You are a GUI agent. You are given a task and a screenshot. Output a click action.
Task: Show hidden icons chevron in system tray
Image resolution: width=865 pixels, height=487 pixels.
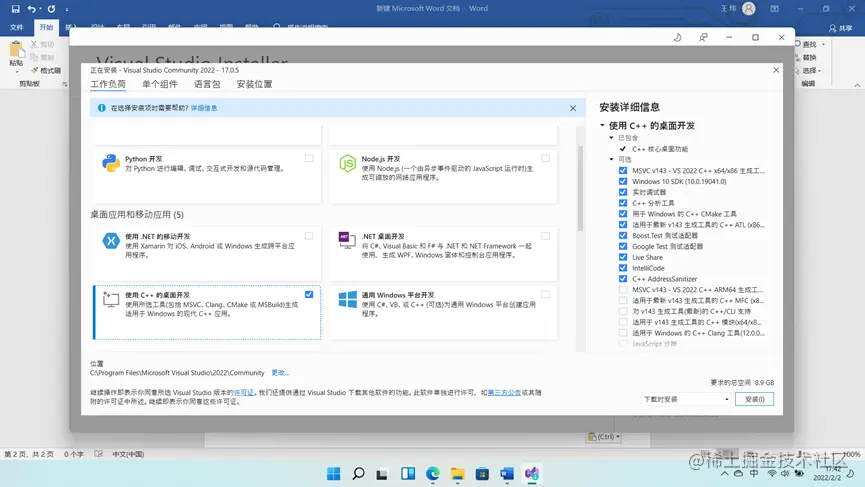click(x=724, y=474)
